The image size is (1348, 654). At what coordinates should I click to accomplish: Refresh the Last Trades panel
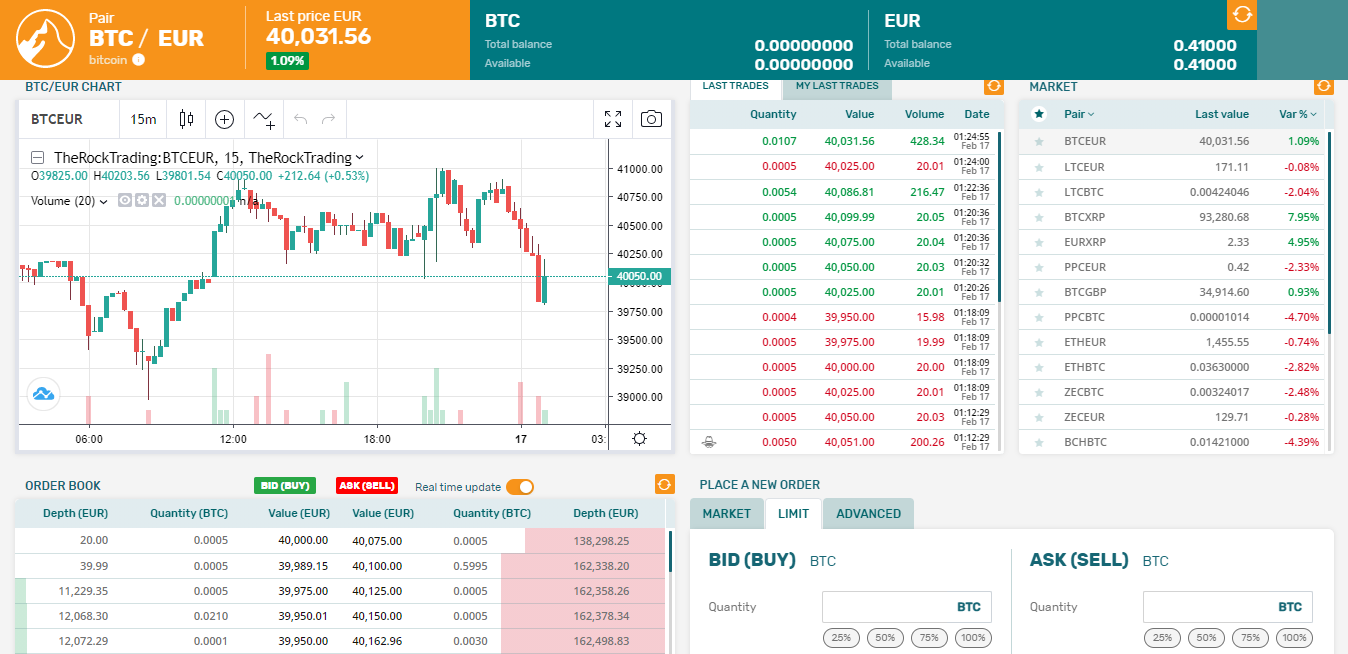tap(993, 86)
